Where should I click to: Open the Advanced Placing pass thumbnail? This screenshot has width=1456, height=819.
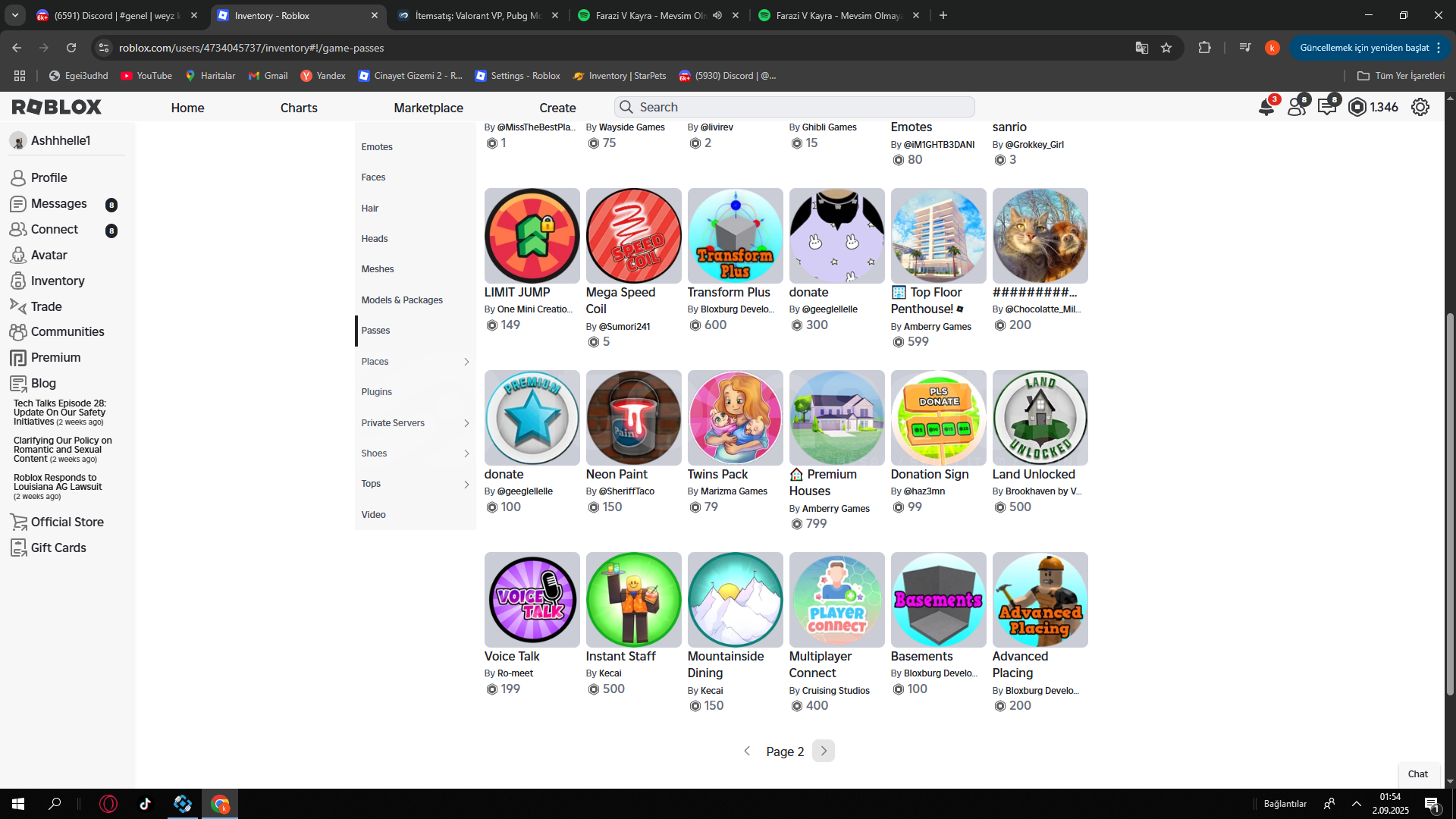pos(1040,600)
